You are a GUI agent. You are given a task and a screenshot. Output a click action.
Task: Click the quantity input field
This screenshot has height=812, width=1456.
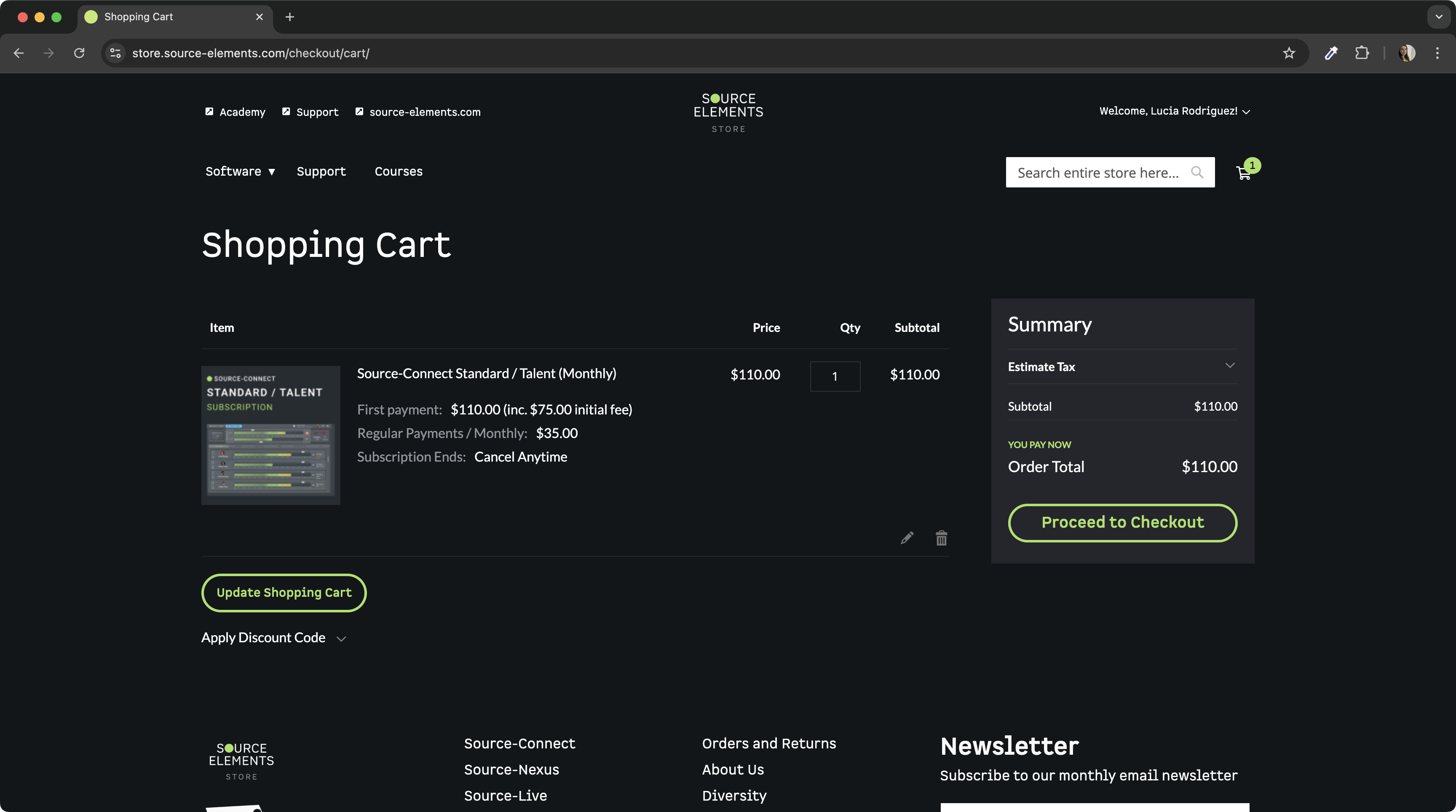click(x=835, y=377)
